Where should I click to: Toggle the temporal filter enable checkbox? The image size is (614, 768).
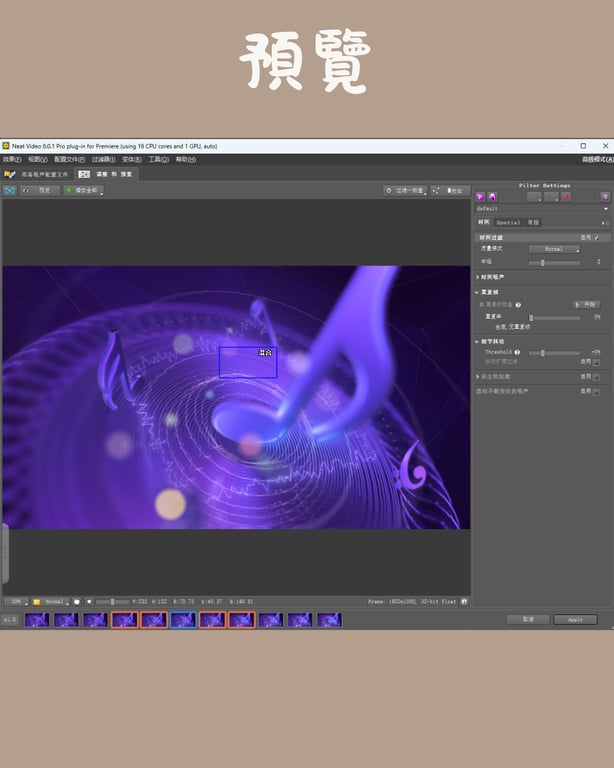point(596,238)
